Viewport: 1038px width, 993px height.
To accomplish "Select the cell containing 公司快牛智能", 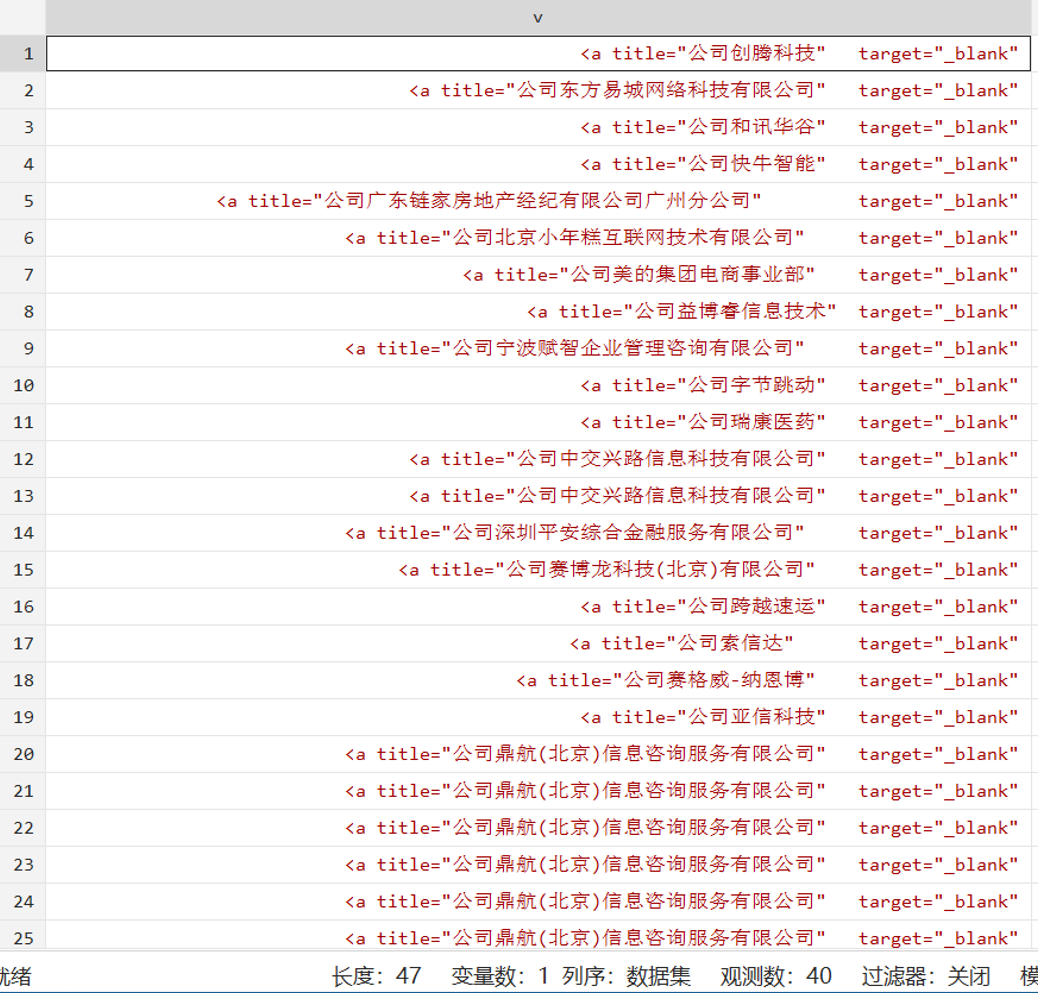I will click(x=538, y=164).
